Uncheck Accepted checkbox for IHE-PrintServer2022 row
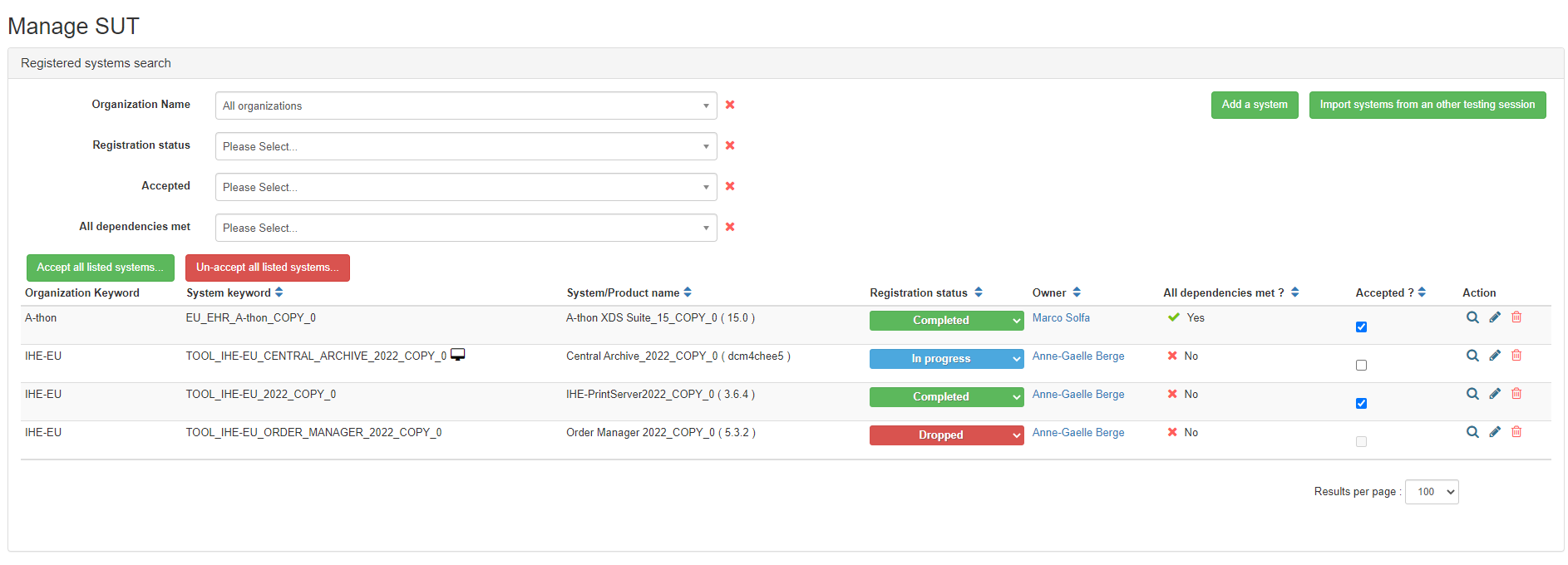 pyautogui.click(x=1361, y=403)
